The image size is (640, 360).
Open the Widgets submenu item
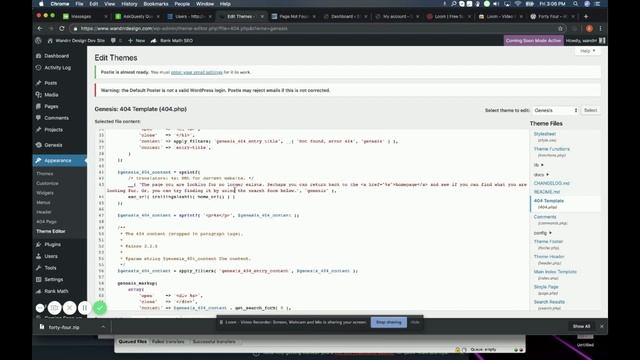[x=45, y=193]
